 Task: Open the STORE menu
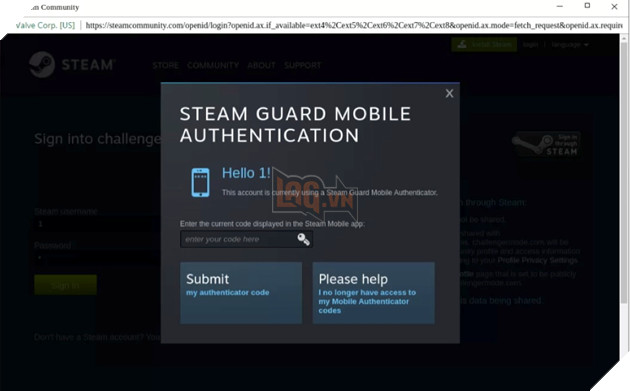166,66
